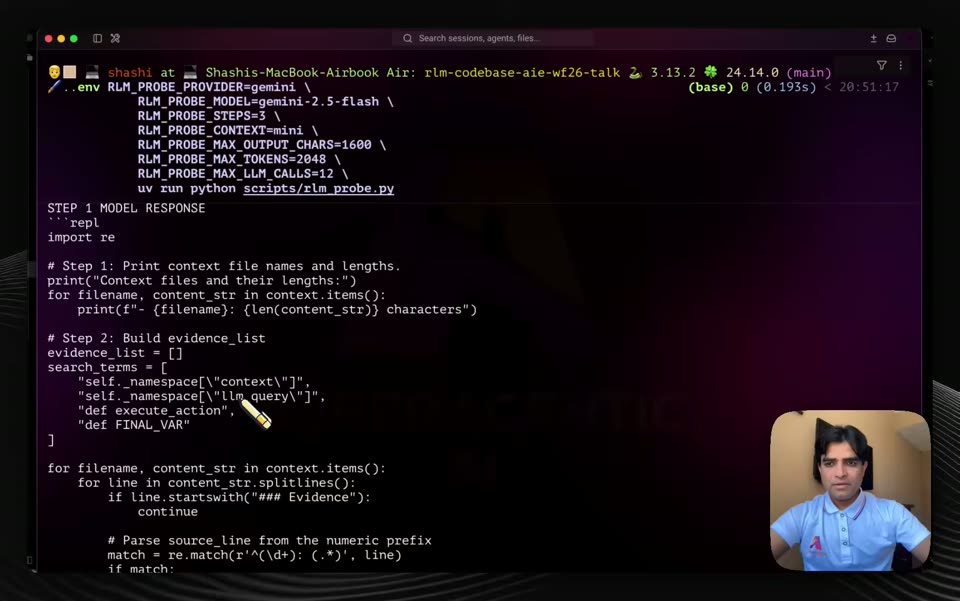Image resolution: width=960 pixels, height=601 pixels.
Task: Click the ```repl fence line
Action: [x=73, y=223]
